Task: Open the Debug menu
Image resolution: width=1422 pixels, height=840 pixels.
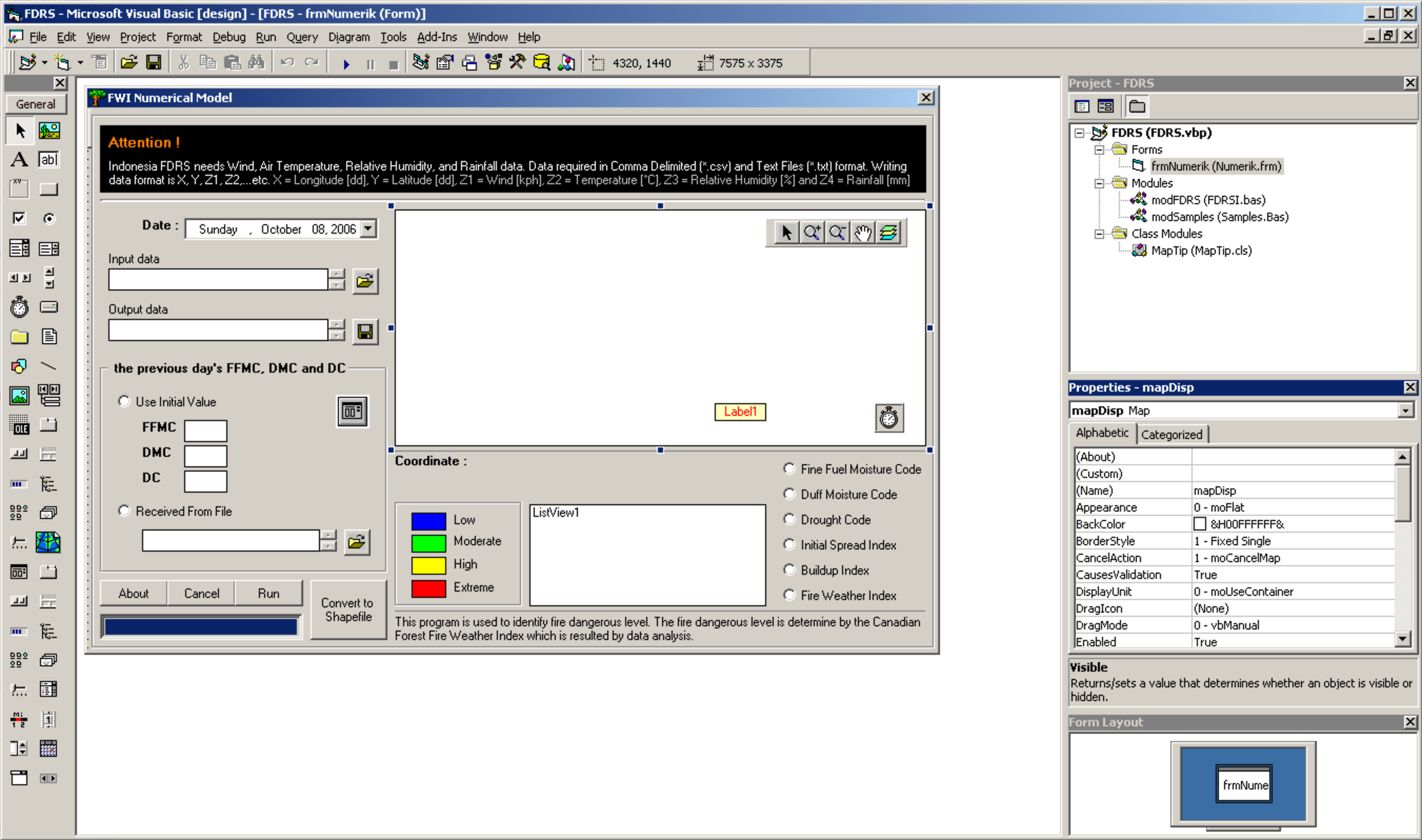Action: click(229, 37)
